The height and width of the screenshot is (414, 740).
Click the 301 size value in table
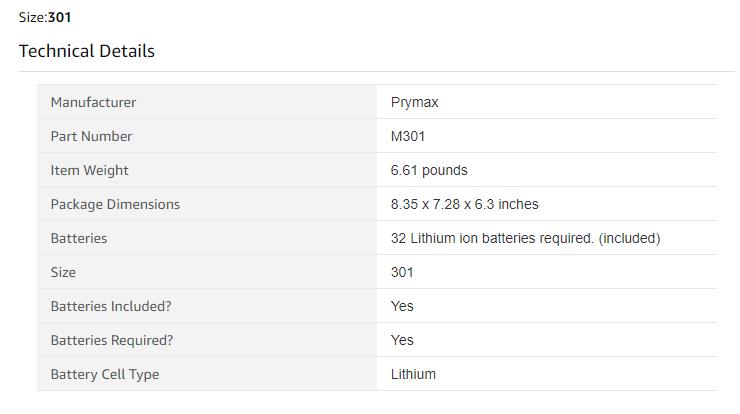click(402, 272)
